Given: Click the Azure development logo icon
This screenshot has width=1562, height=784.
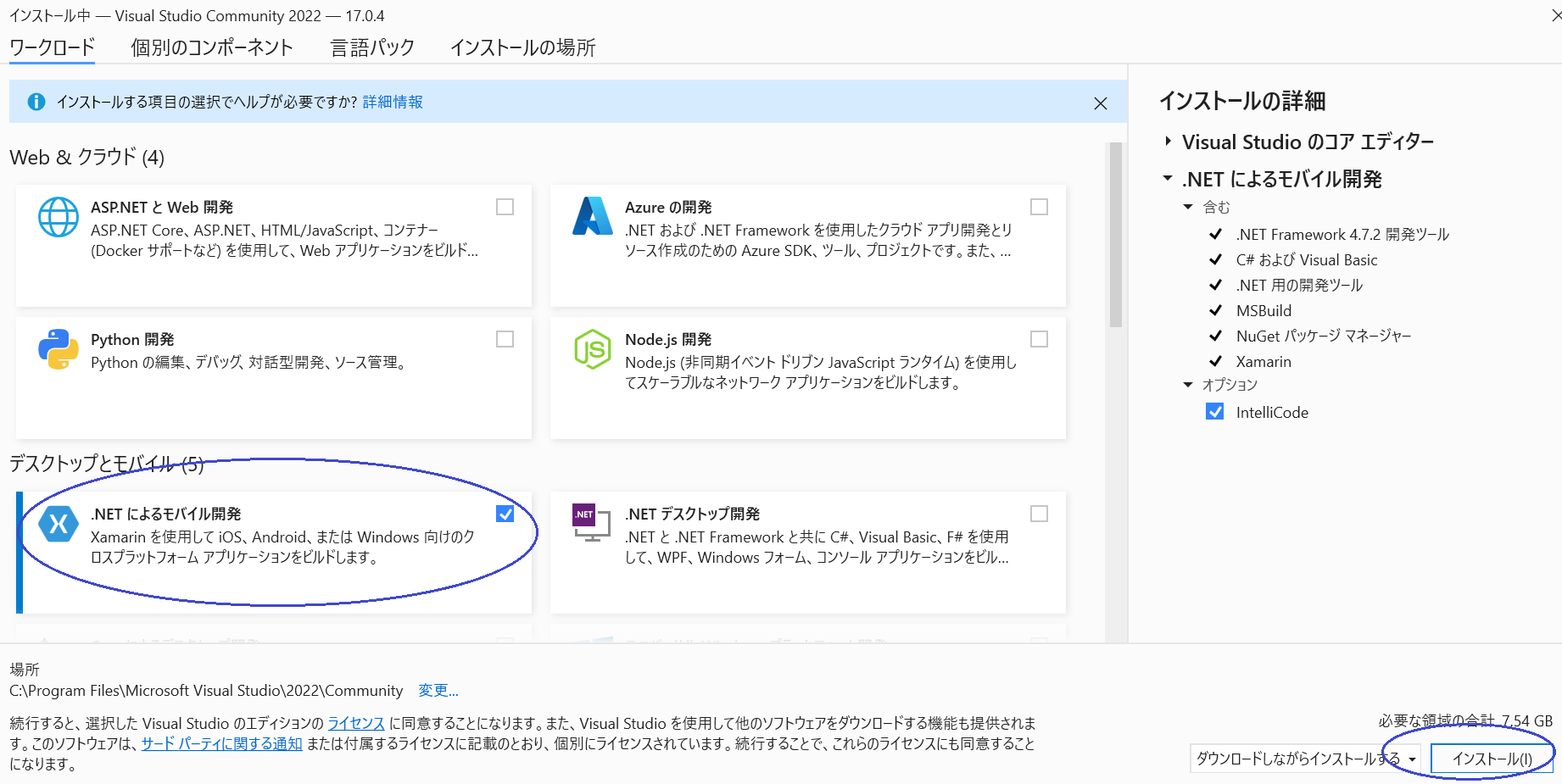Looking at the screenshot, I should click(593, 216).
